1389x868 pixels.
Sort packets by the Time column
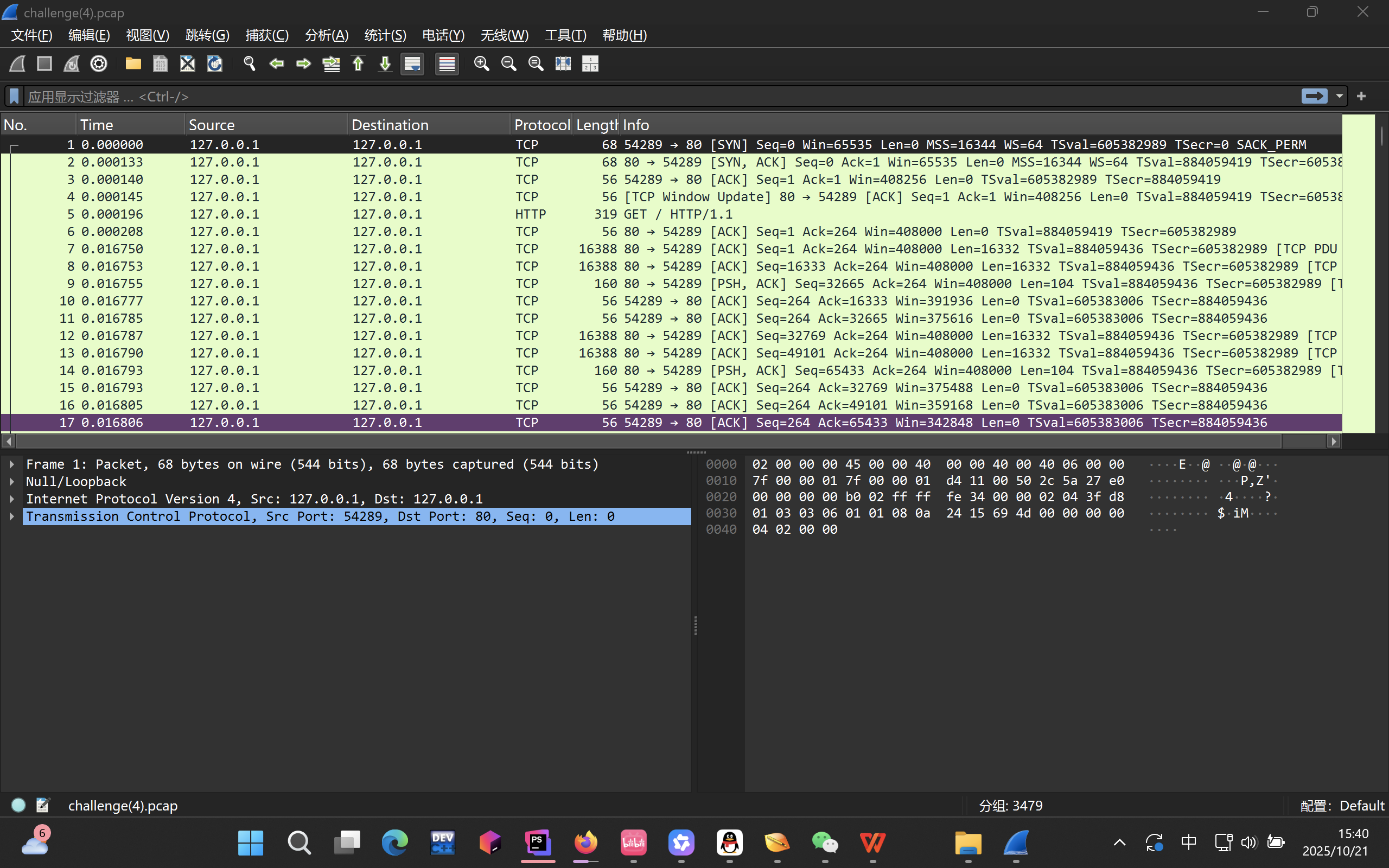[x=130, y=125]
